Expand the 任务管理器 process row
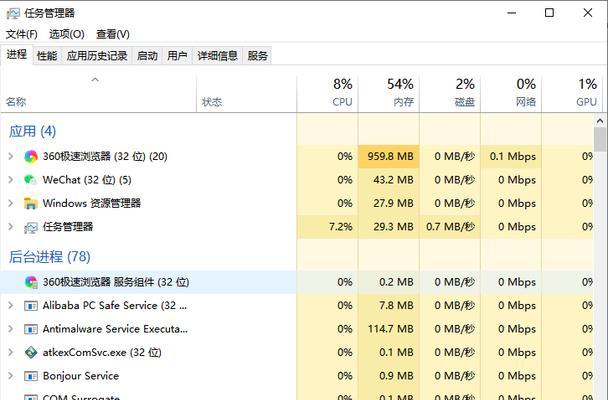 tap(11, 227)
